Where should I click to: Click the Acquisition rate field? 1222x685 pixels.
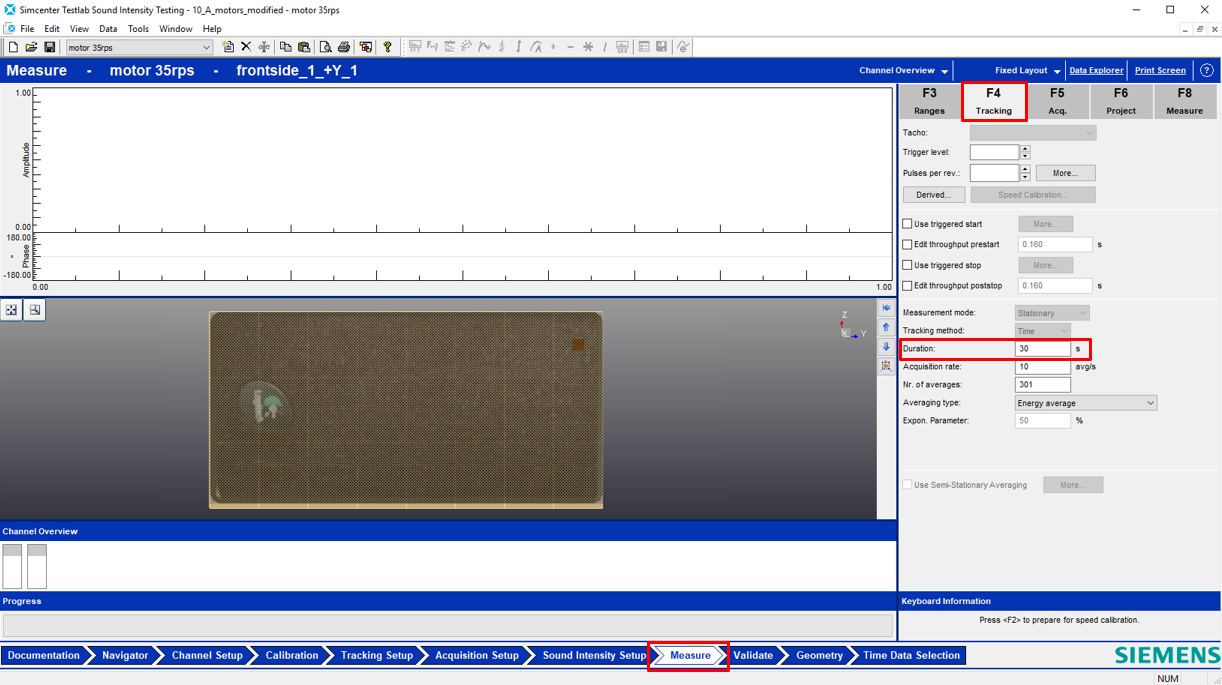(x=1043, y=367)
